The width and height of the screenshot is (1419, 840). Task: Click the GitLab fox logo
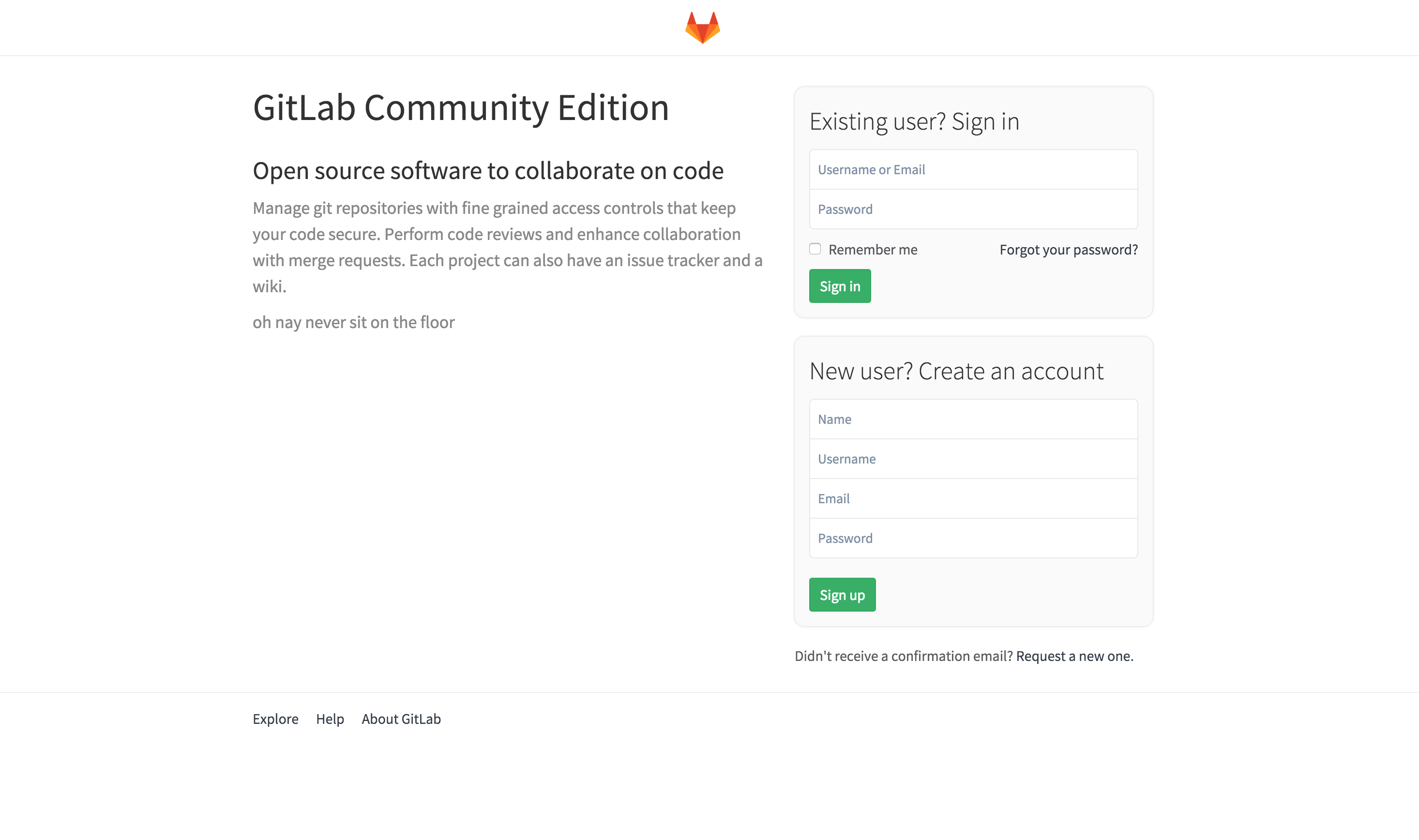(x=703, y=27)
